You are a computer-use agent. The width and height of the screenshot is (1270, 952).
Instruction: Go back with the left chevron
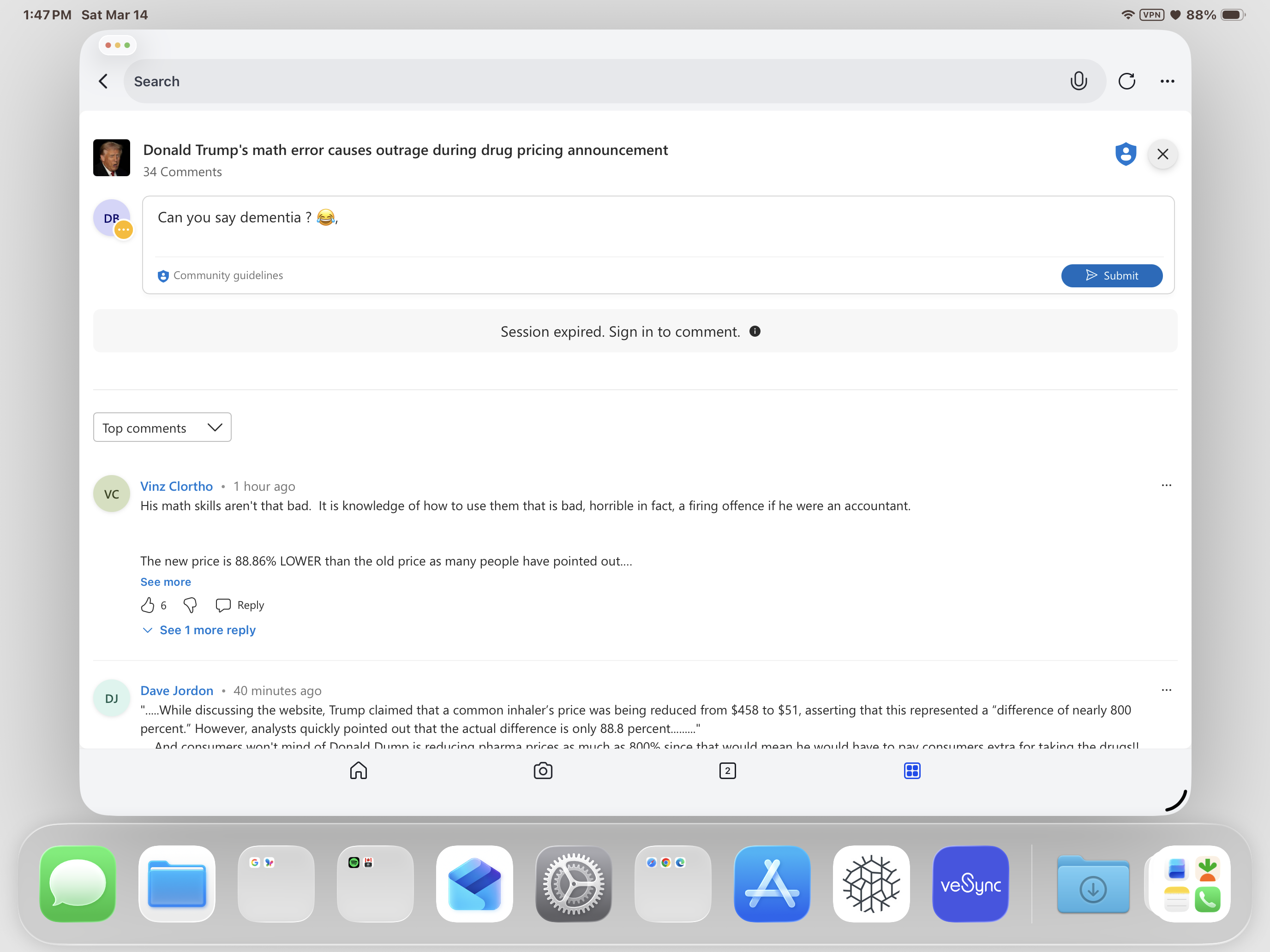pyautogui.click(x=104, y=81)
